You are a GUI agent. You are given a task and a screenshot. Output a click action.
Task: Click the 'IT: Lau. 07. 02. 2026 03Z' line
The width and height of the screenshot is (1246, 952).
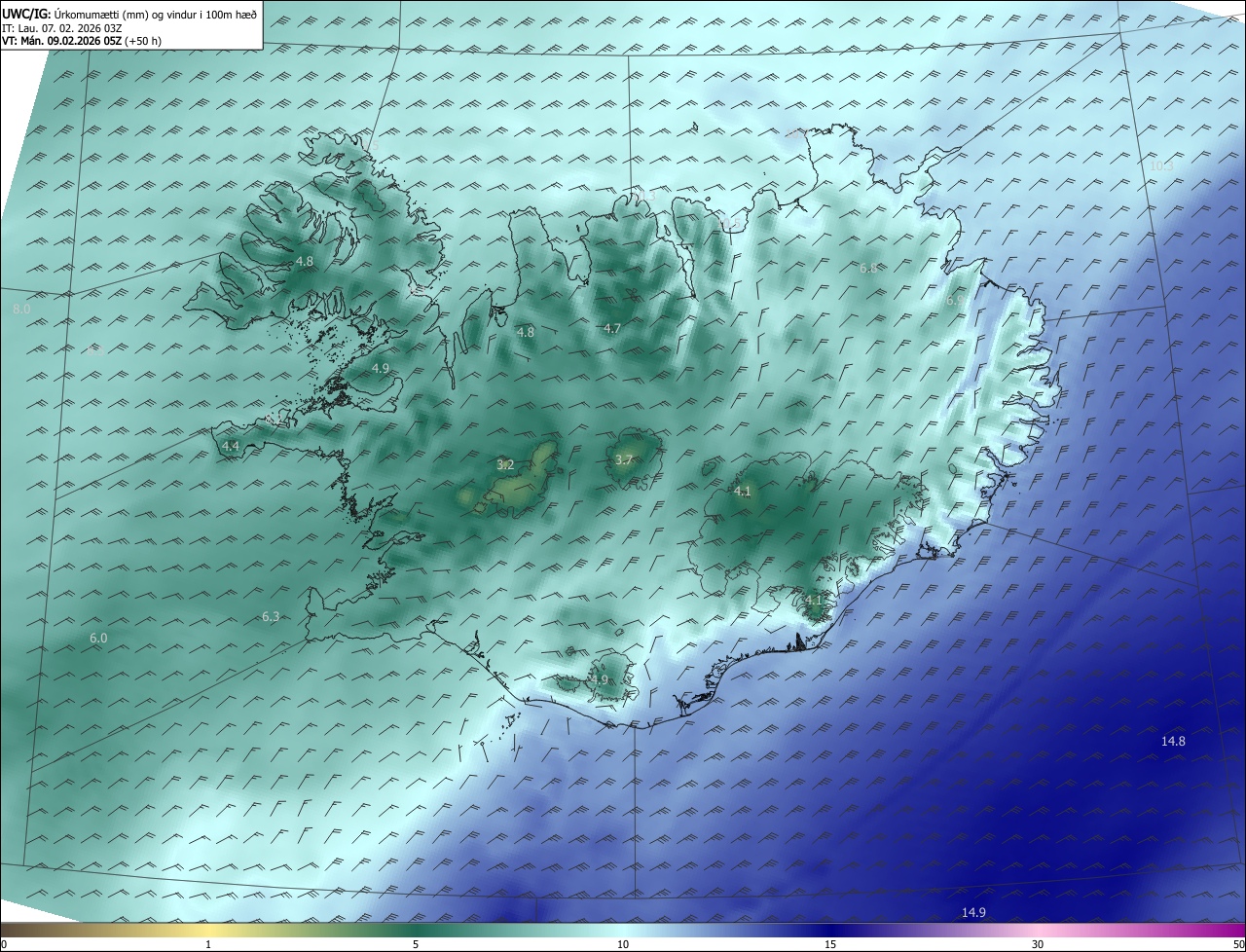coord(61,27)
